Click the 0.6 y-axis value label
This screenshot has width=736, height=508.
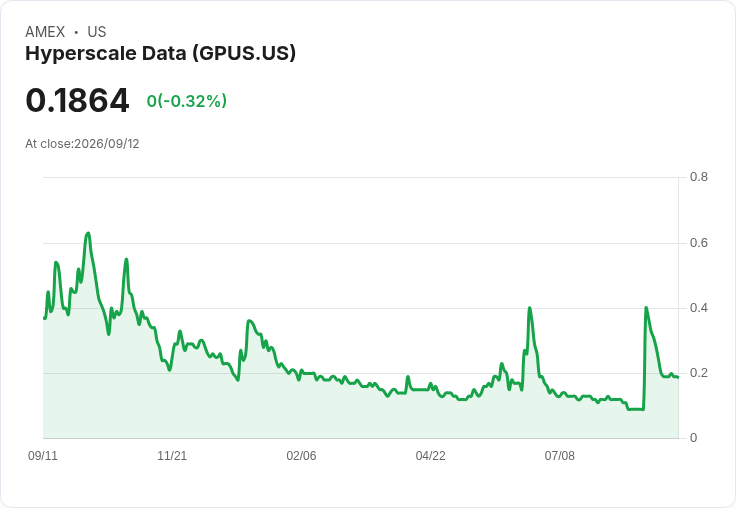point(698,243)
